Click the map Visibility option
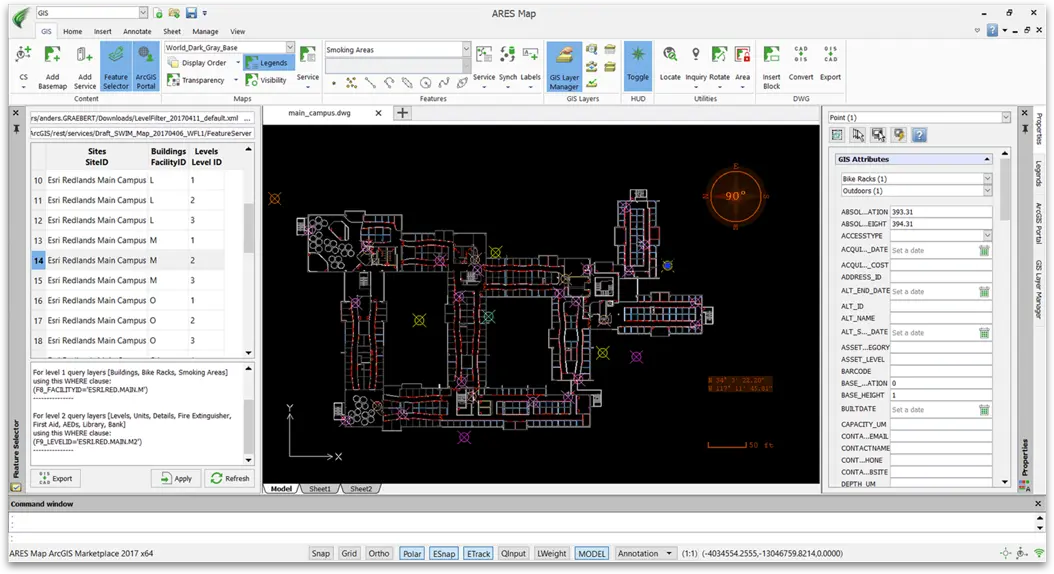The height and width of the screenshot is (574, 1054). pos(267,80)
